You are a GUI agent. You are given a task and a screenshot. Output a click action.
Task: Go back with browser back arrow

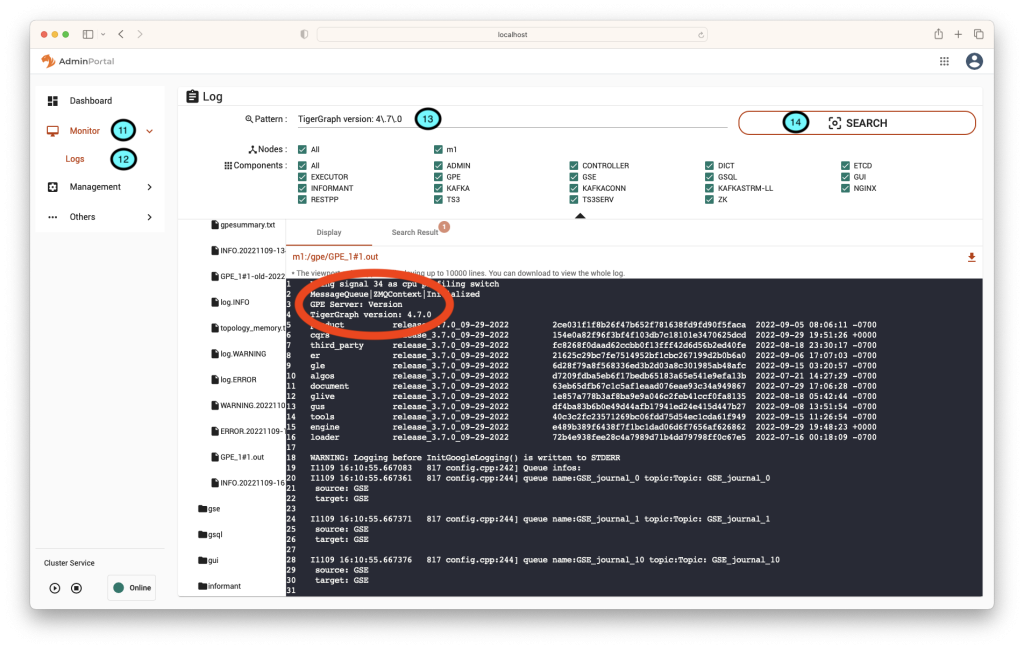121,34
